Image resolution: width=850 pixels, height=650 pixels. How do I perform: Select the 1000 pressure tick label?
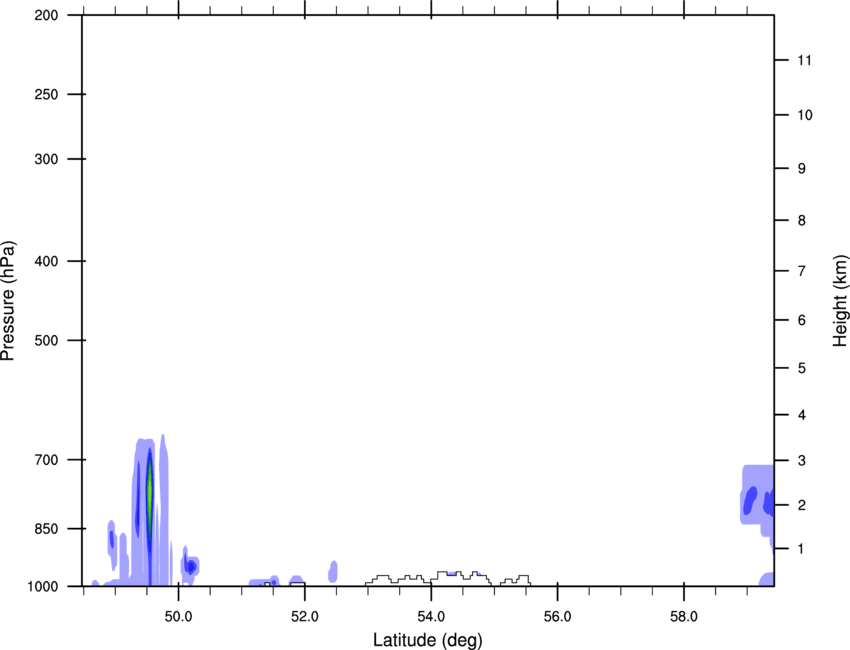point(43,587)
